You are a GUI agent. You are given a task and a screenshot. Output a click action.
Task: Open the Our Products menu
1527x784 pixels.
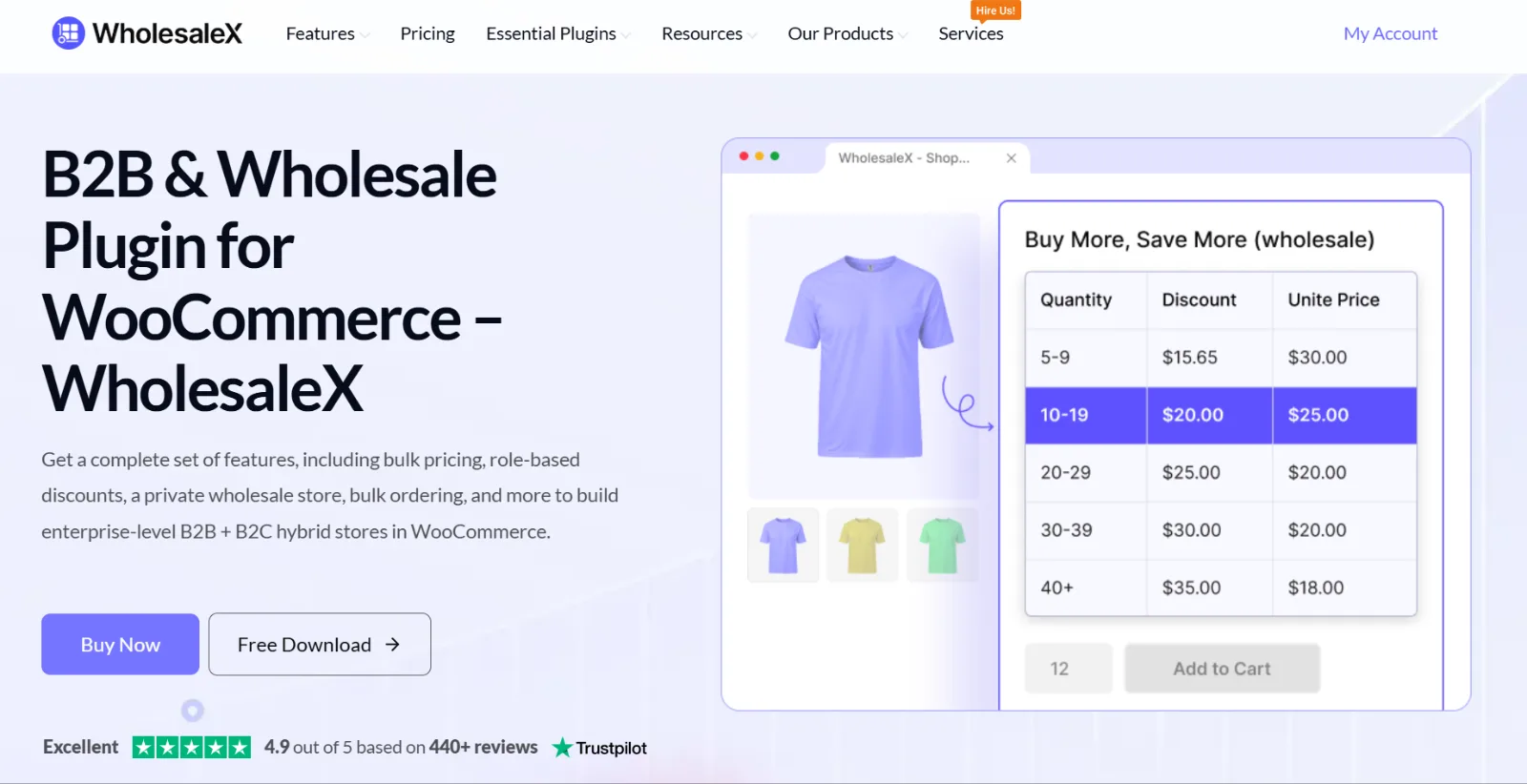(x=841, y=33)
